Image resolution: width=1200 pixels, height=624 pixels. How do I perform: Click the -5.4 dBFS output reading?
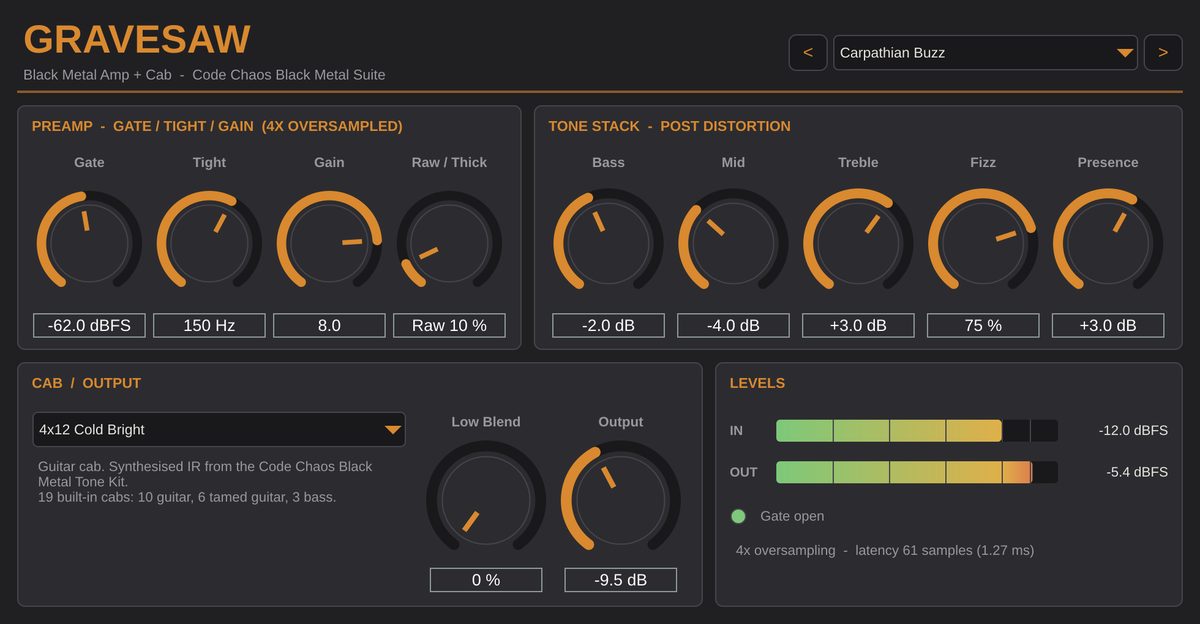(x=1137, y=472)
